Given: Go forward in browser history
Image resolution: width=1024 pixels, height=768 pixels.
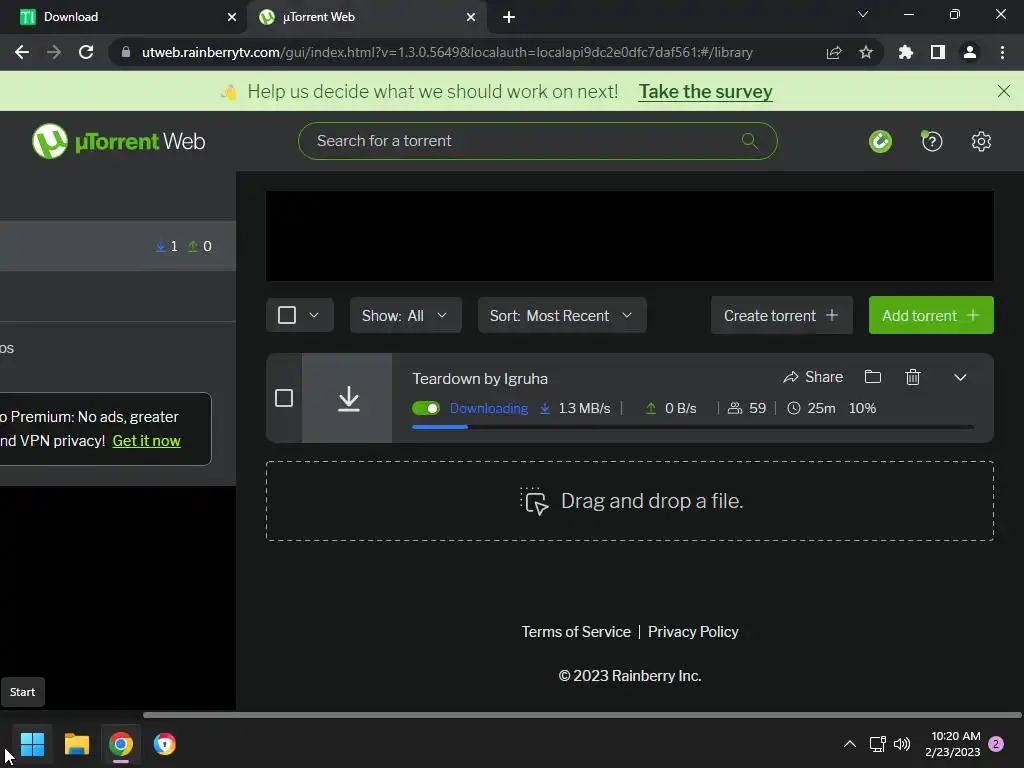Looking at the screenshot, I should point(54,52).
